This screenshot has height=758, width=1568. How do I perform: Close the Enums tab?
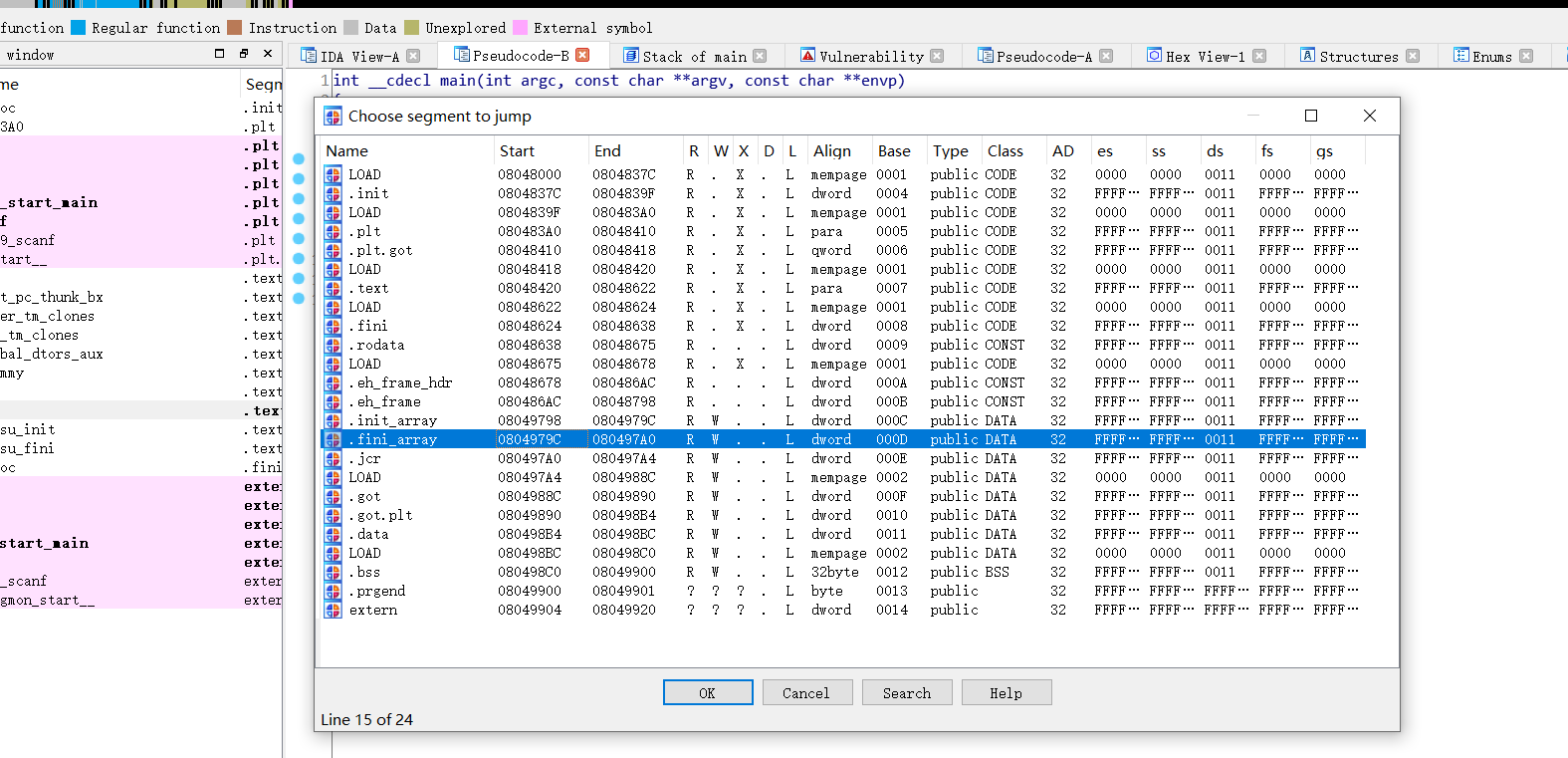click(x=1527, y=56)
